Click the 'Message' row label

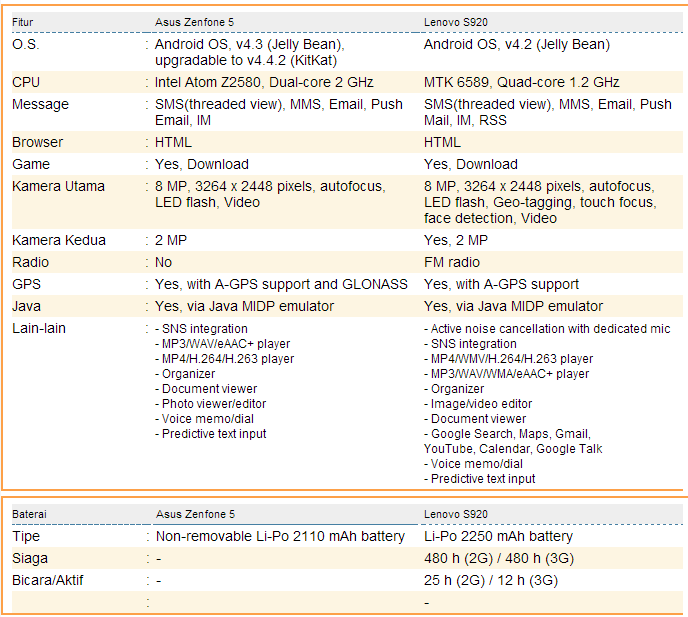coord(40,104)
